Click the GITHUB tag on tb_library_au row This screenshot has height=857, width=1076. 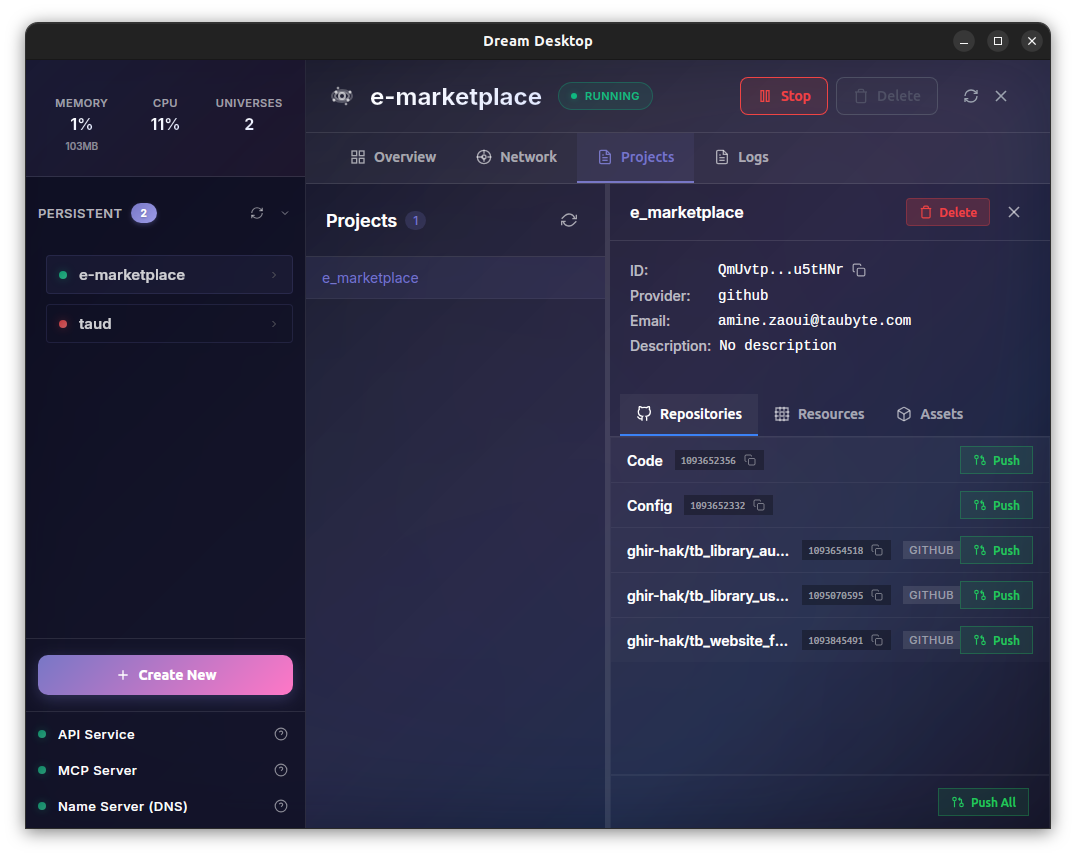click(931, 550)
